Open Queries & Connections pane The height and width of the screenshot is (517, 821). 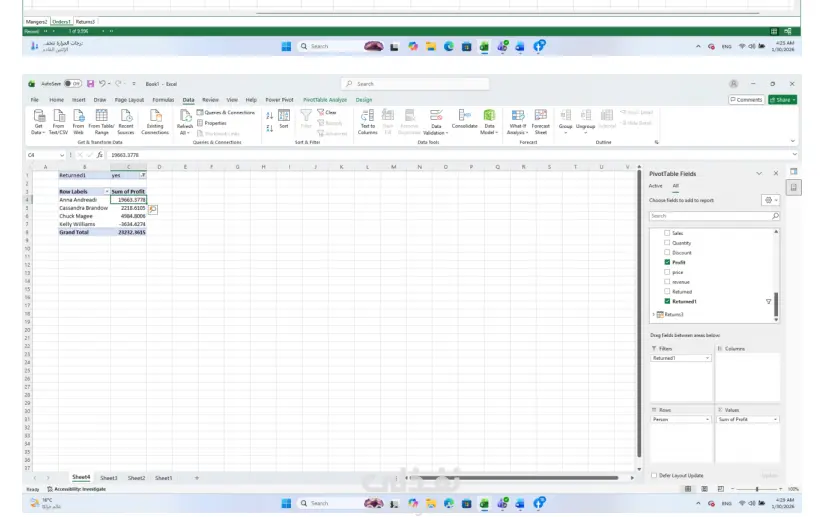coord(226,113)
